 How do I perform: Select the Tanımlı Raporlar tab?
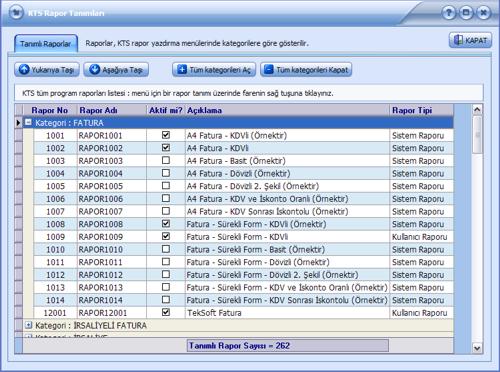click(46, 44)
